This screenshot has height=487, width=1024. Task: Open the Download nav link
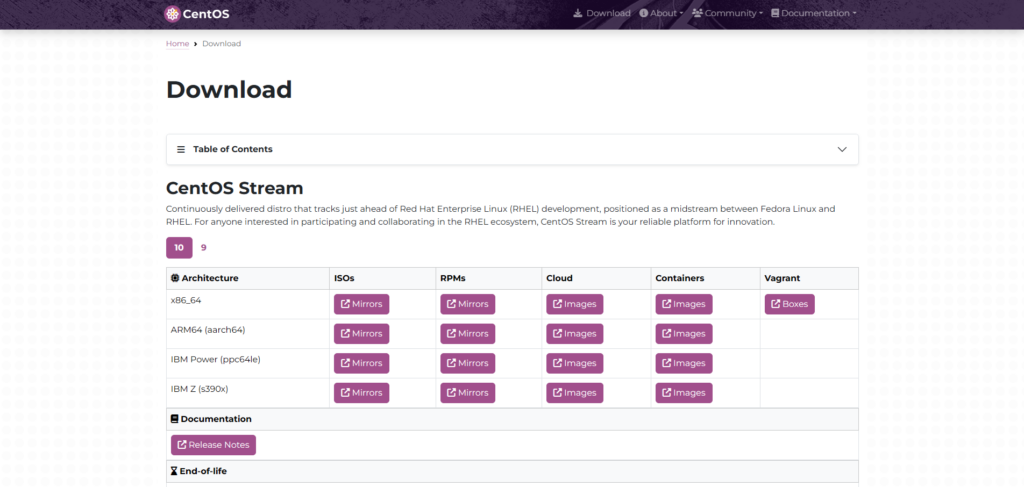point(601,13)
